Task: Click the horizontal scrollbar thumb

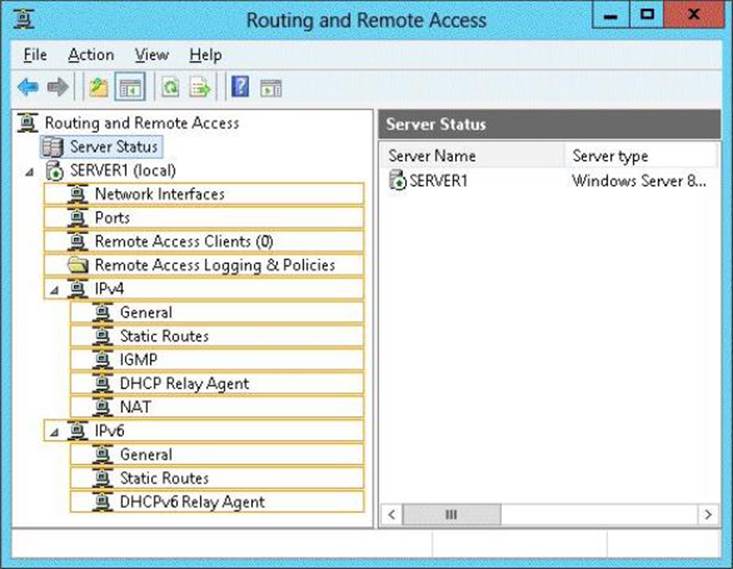Action: pos(452,515)
